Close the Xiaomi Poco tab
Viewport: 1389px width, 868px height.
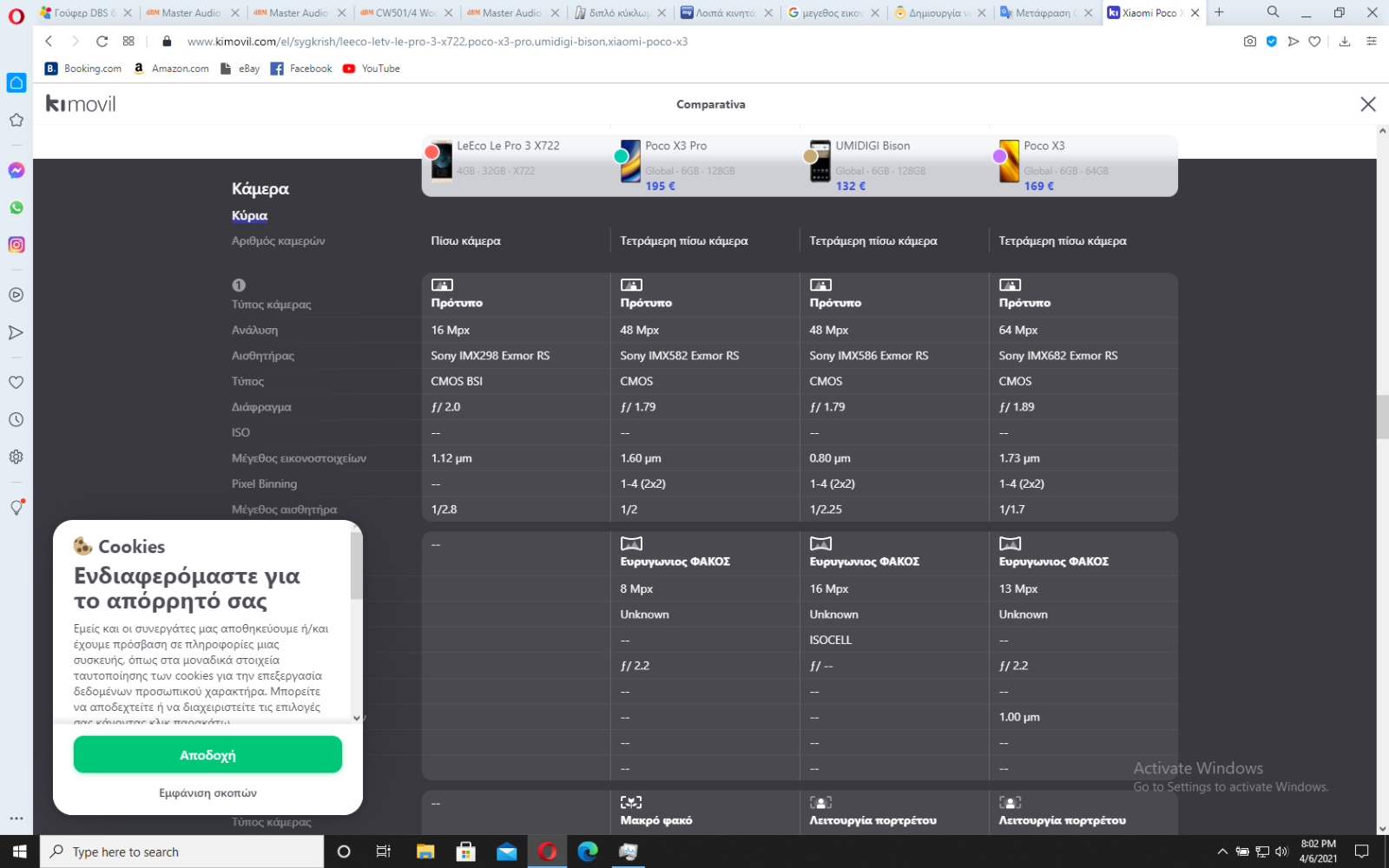point(1195,13)
